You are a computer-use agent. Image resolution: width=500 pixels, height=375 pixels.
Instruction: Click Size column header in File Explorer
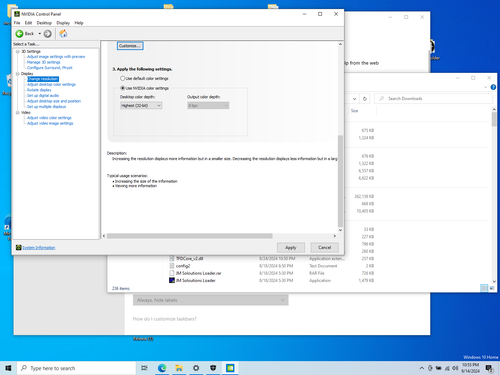click(x=354, y=111)
